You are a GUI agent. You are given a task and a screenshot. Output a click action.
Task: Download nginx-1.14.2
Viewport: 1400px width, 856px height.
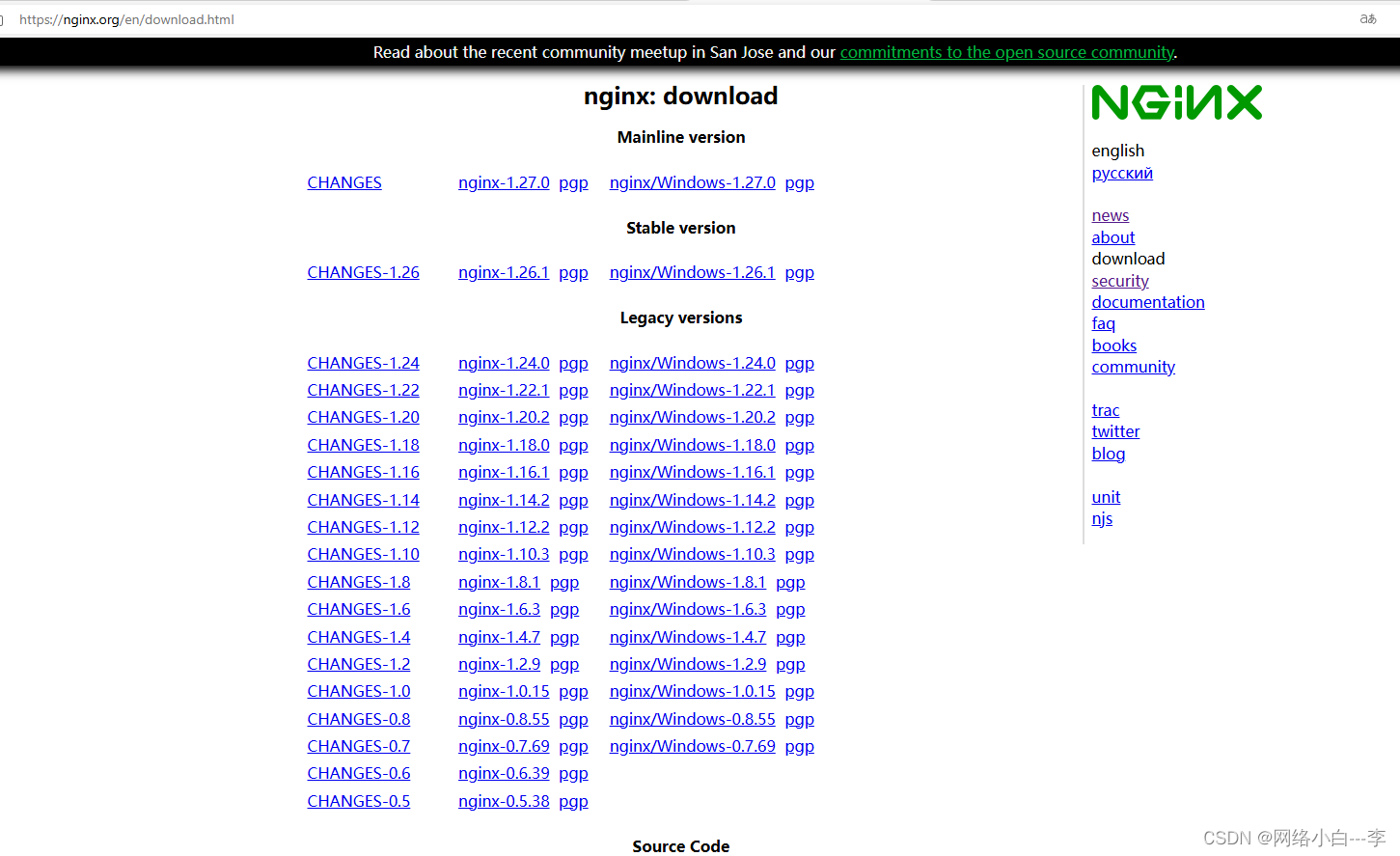[504, 500]
